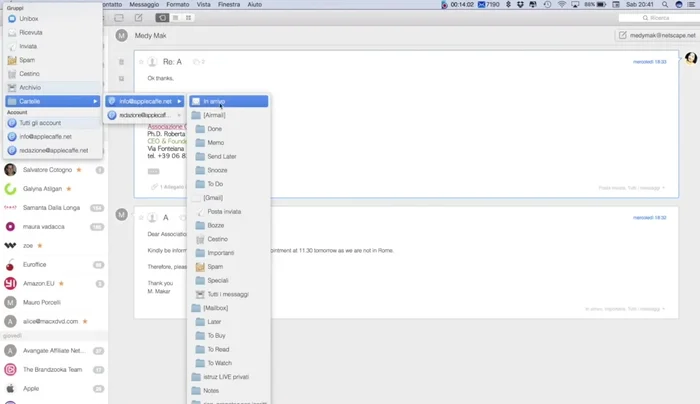Open The Brandzooka Team conversation
The height and width of the screenshot is (404, 700).
click(54, 370)
